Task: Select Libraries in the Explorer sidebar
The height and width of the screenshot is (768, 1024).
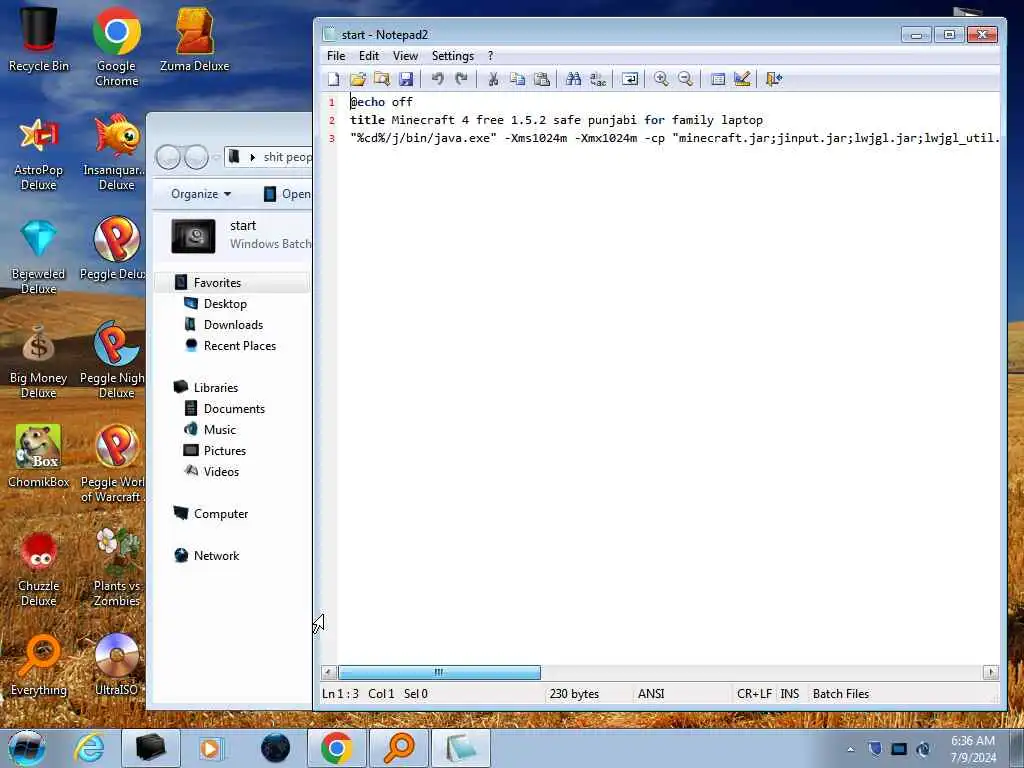Action: (216, 387)
